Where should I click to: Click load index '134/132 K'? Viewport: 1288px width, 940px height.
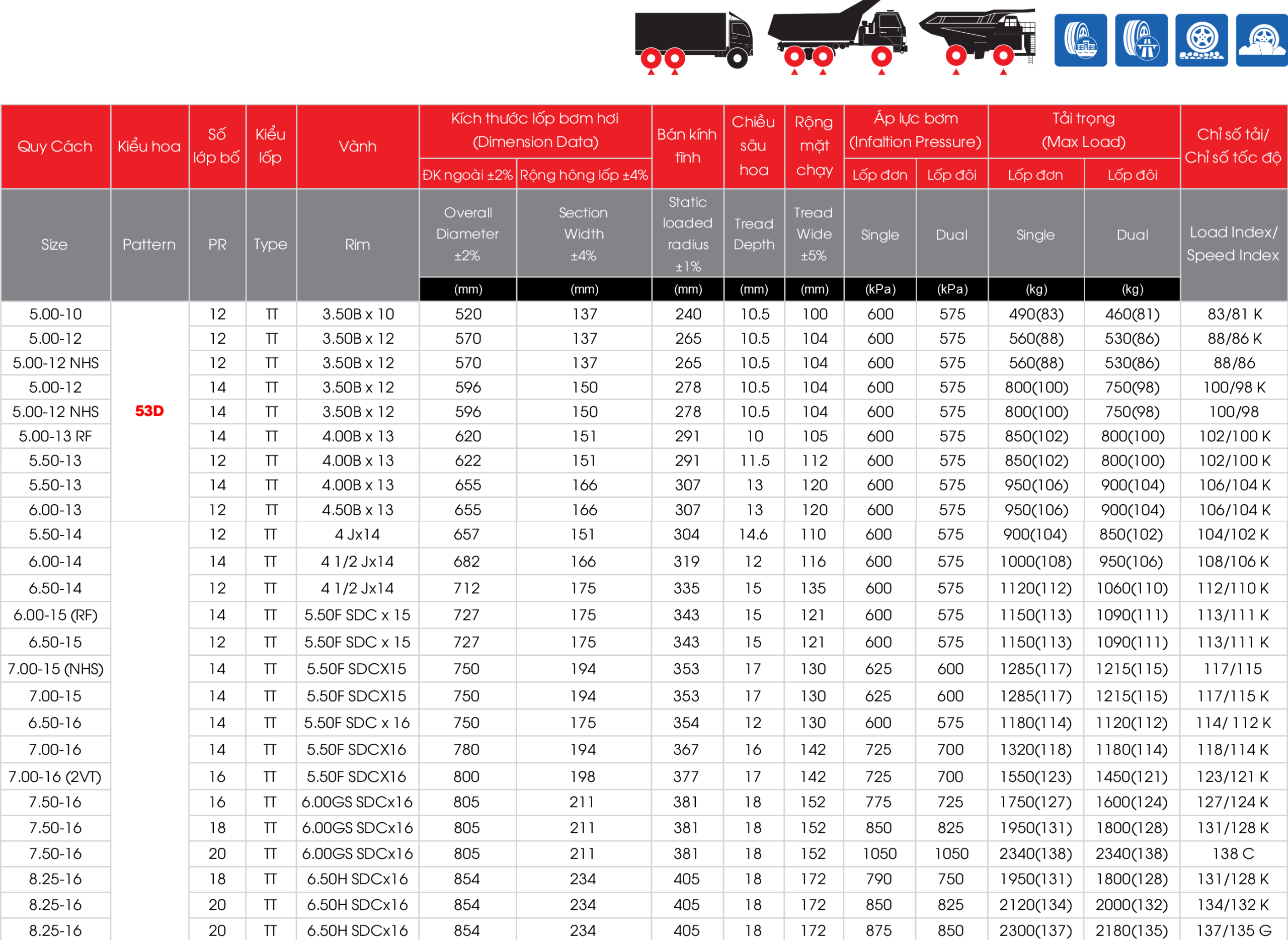1233,905
